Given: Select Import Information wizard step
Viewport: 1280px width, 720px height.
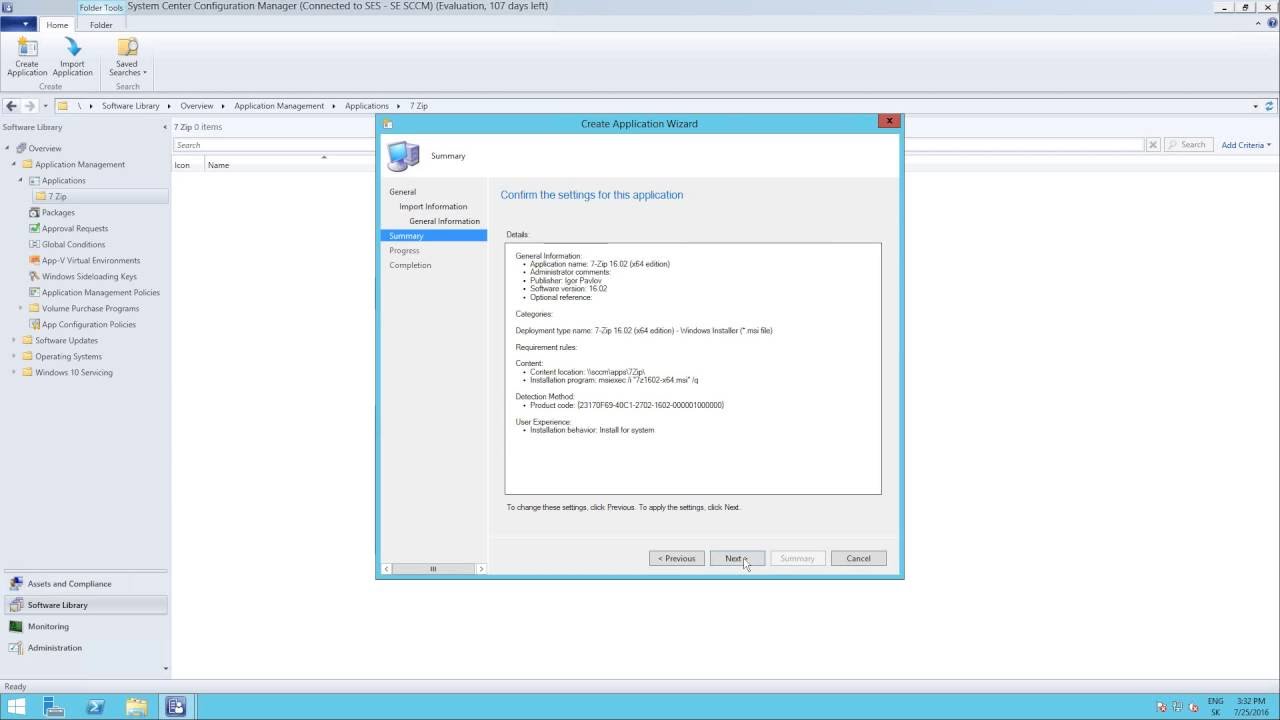Looking at the screenshot, I should 433,206.
